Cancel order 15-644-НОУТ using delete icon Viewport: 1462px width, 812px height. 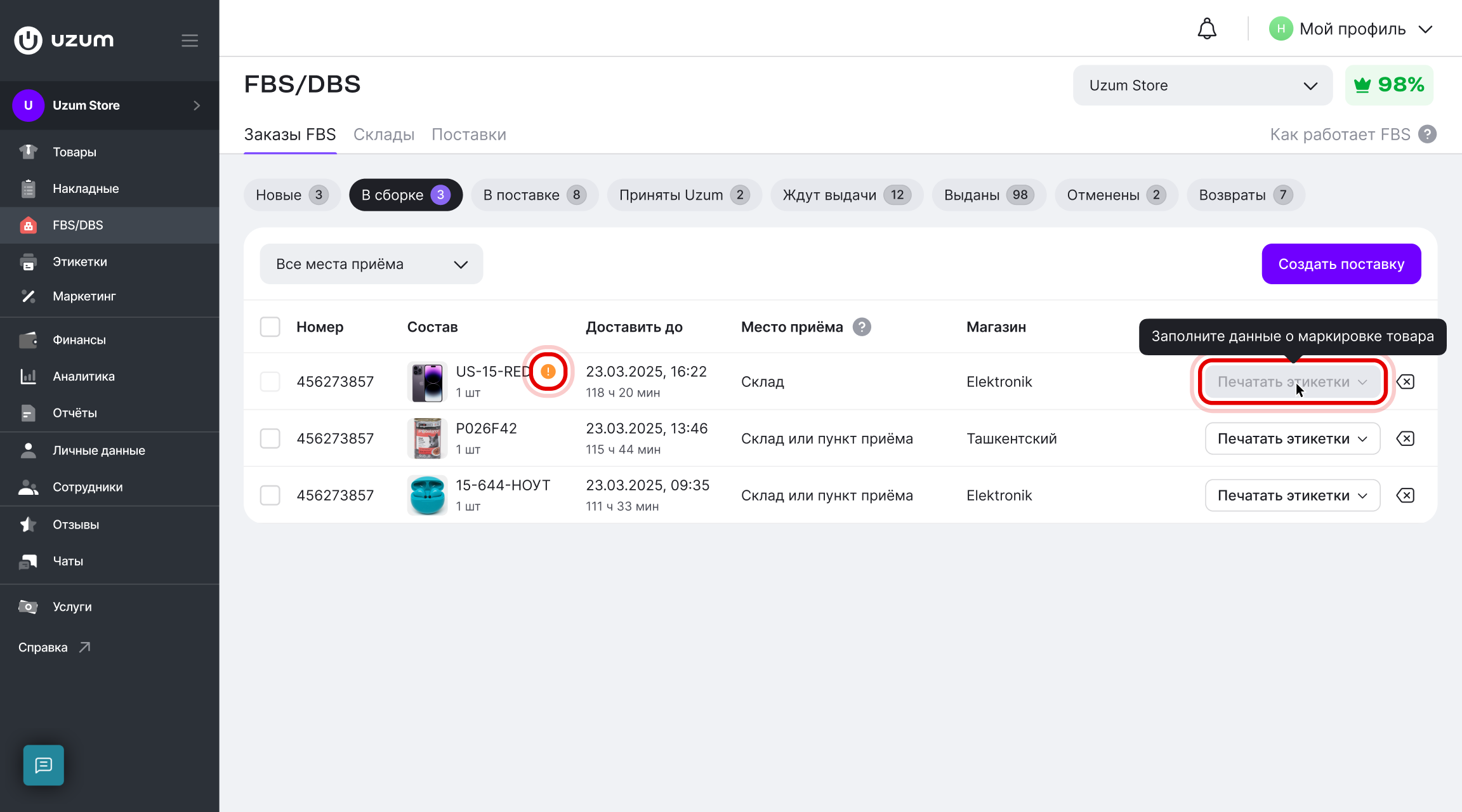tap(1406, 495)
